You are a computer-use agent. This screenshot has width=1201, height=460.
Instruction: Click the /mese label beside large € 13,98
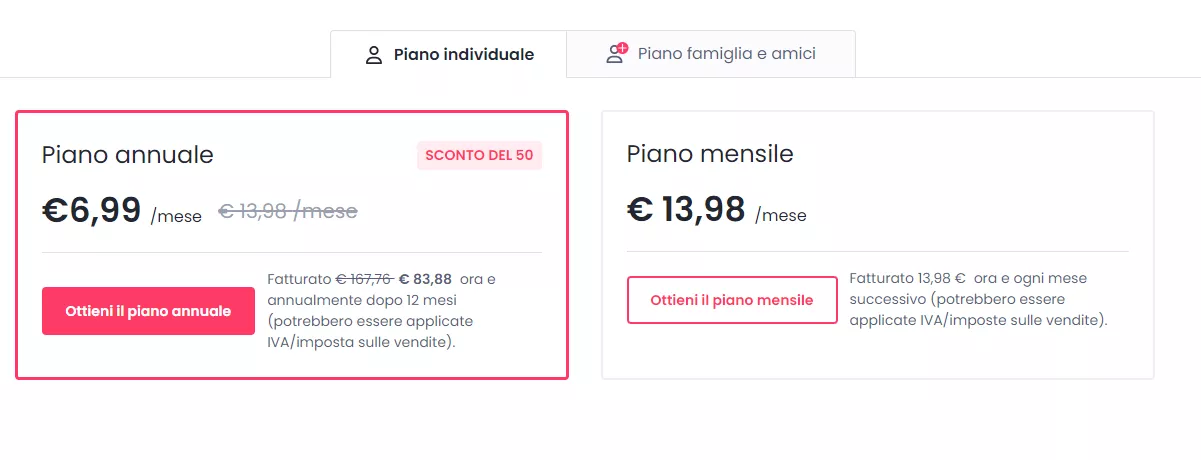tap(781, 215)
